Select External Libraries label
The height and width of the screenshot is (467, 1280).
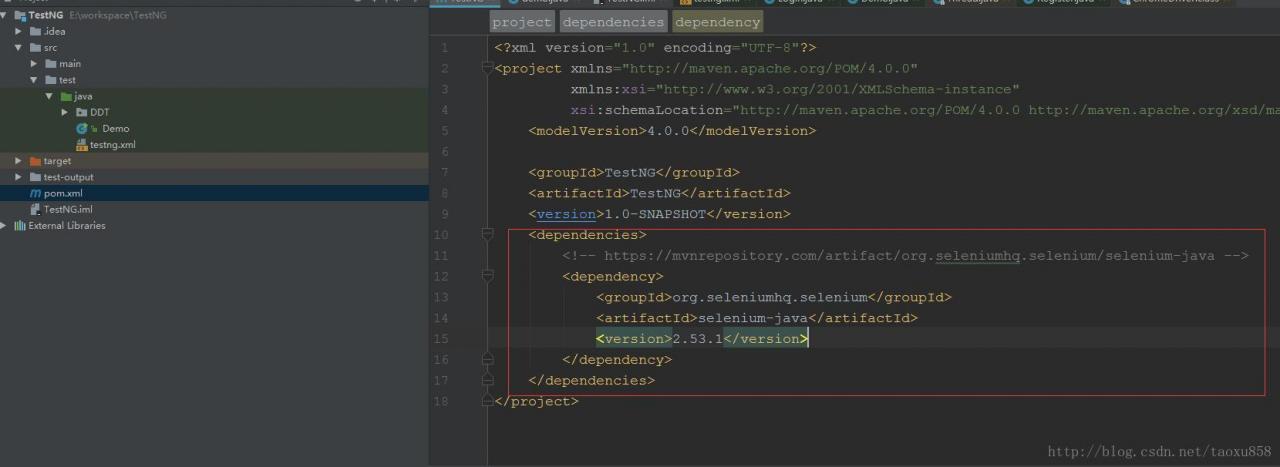coord(67,225)
